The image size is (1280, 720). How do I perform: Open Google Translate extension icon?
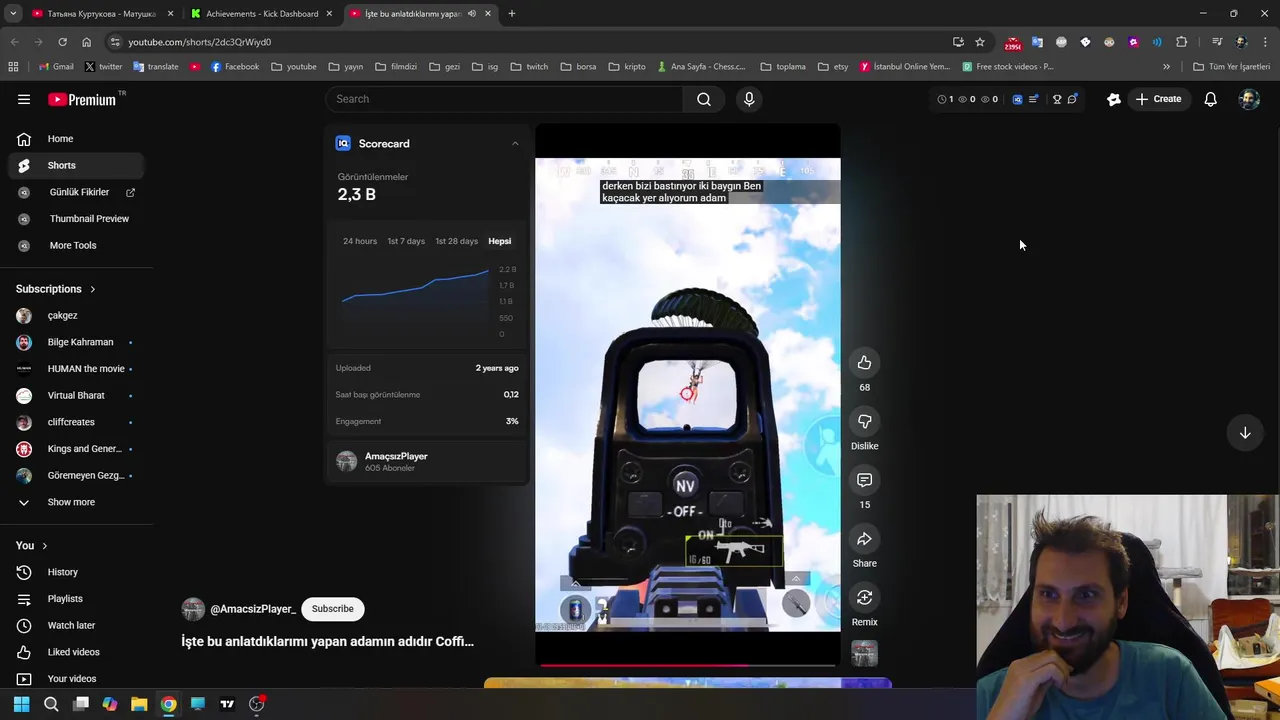pyautogui.click(x=1037, y=42)
